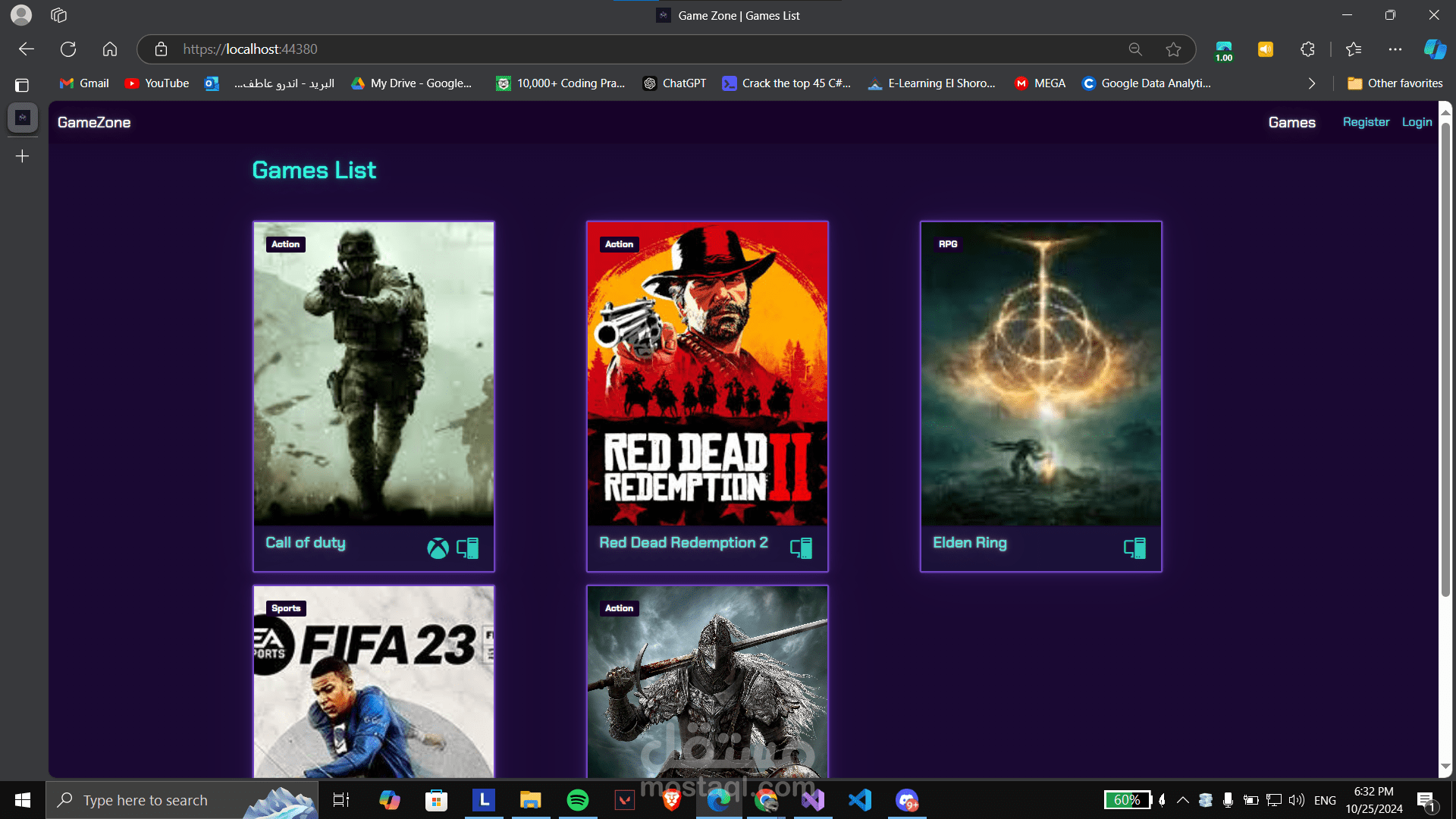The width and height of the screenshot is (1456, 819).
Task: Select the Game Zone tab in sidebar
Action: click(x=23, y=118)
